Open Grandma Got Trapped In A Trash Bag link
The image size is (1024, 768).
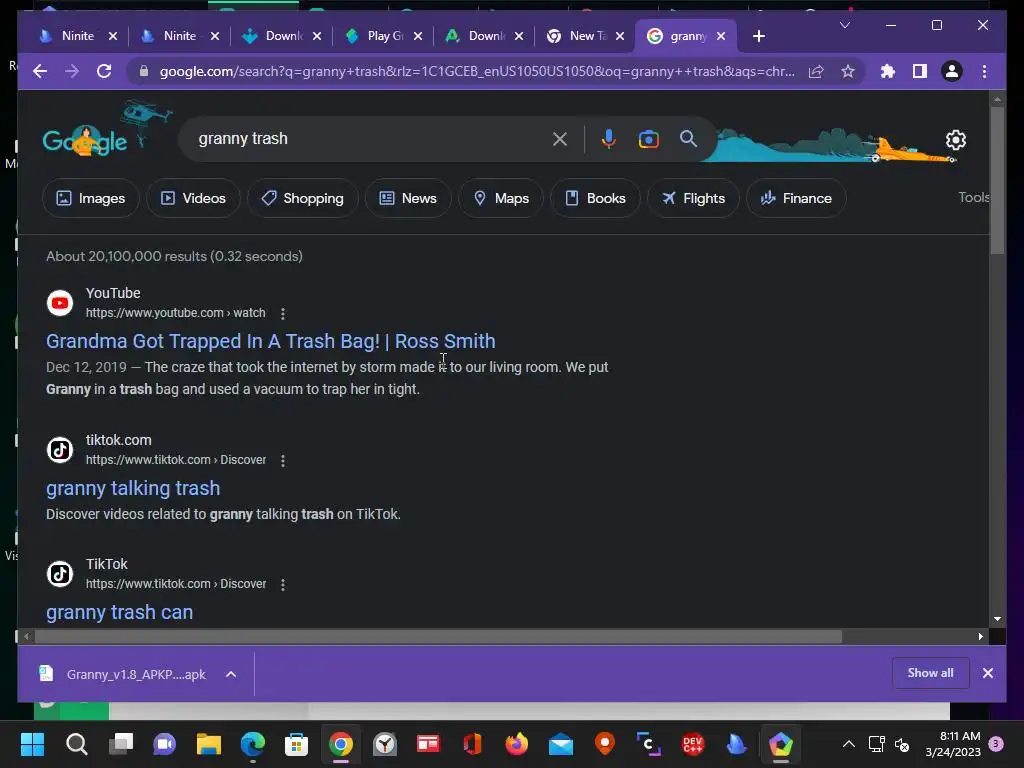pos(270,341)
